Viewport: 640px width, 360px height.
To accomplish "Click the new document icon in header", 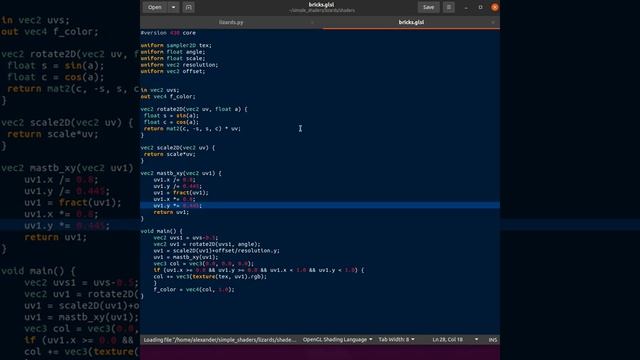I will pos(189,7).
